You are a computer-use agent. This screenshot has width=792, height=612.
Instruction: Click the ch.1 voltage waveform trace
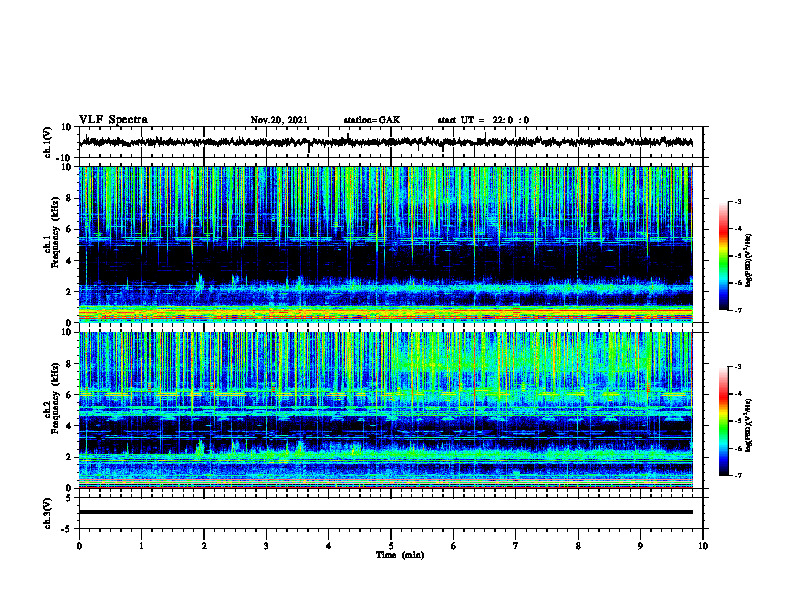click(x=385, y=142)
